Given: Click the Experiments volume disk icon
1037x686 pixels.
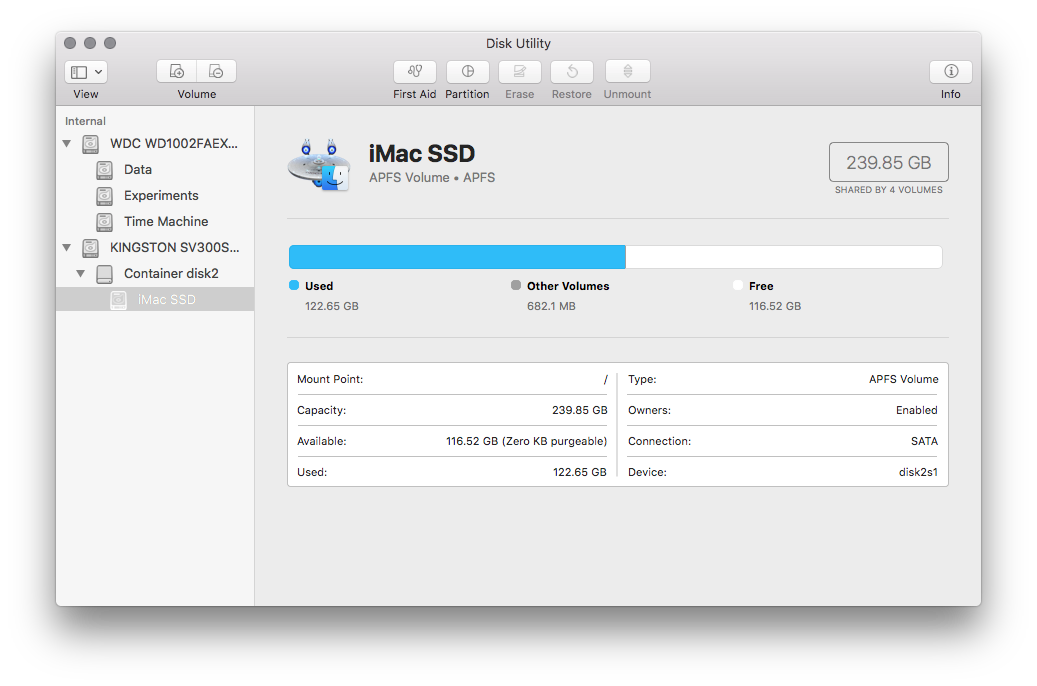Looking at the screenshot, I should (104, 196).
